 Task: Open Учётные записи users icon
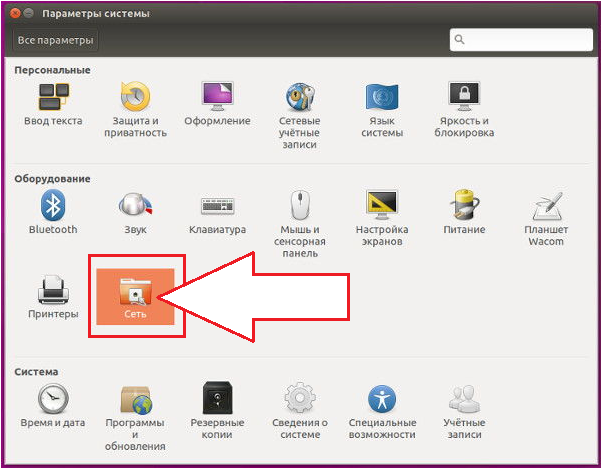465,399
